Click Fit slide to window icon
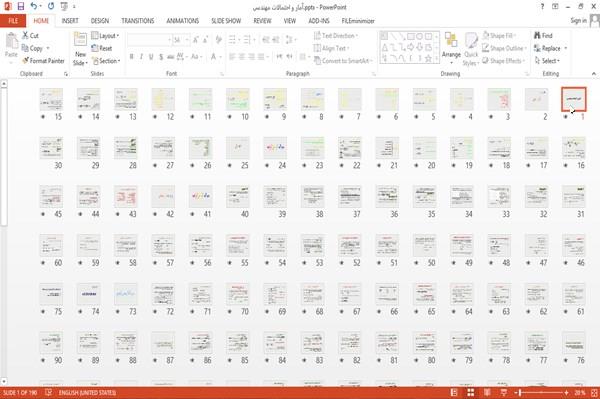This screenshot has width=600, height=399. pos(594,392)
